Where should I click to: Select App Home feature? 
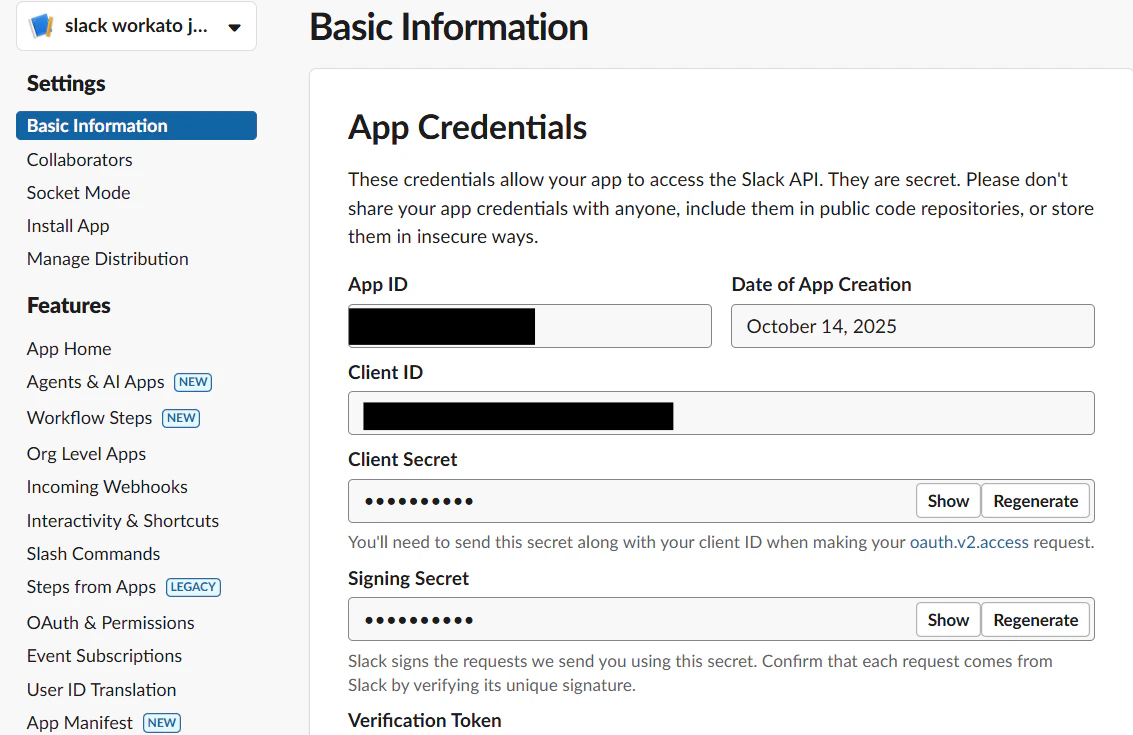(x=69, y=349)
